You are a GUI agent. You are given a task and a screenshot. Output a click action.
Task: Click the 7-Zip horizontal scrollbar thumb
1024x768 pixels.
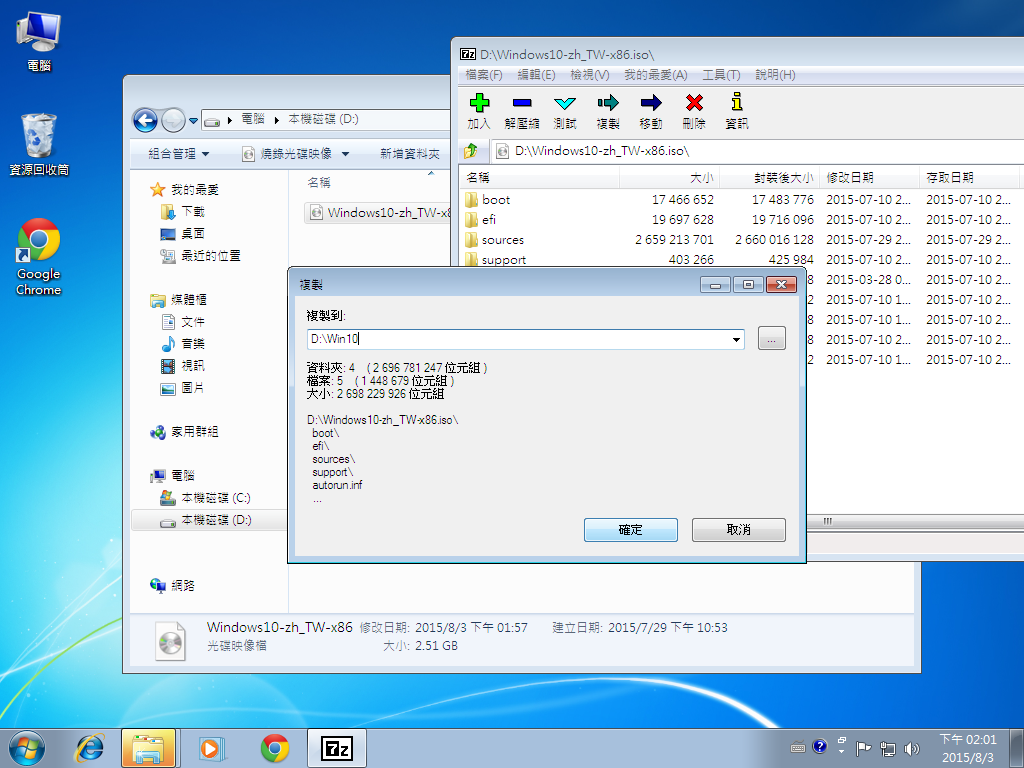[x=827, y=521]
